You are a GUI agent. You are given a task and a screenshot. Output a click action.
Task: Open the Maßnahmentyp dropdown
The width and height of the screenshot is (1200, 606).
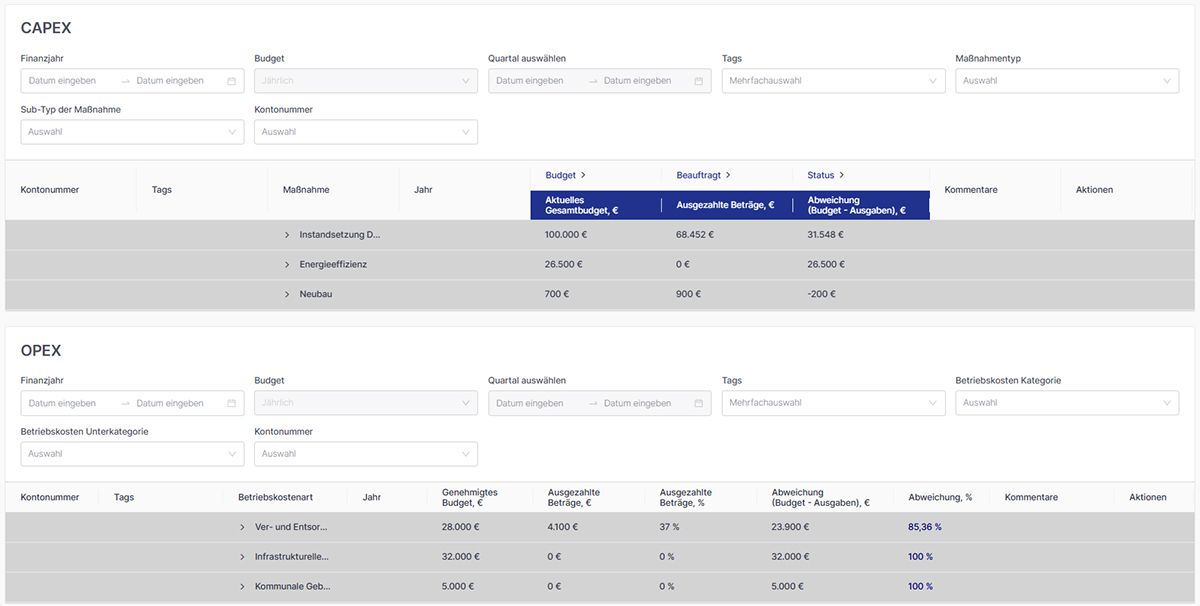pyautogui.click(x=1066, y=81)
